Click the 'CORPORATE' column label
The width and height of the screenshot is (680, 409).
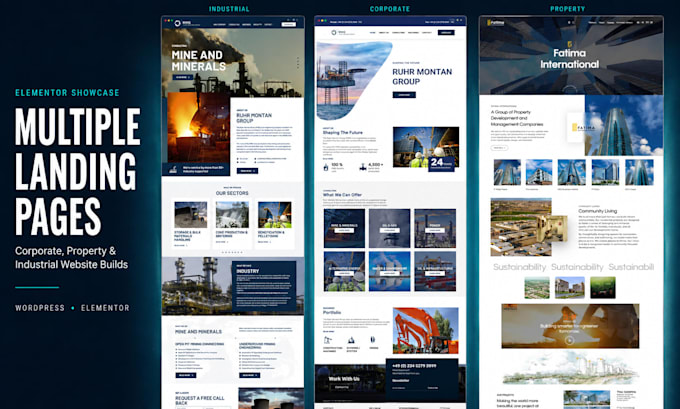pyautogui.click(x=389, y=9)
